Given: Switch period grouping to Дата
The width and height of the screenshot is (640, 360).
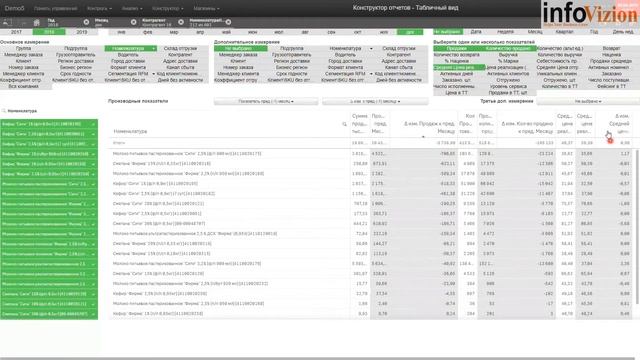Looking at the screenshot, I should pyautogui.click(x=476, y=32).
